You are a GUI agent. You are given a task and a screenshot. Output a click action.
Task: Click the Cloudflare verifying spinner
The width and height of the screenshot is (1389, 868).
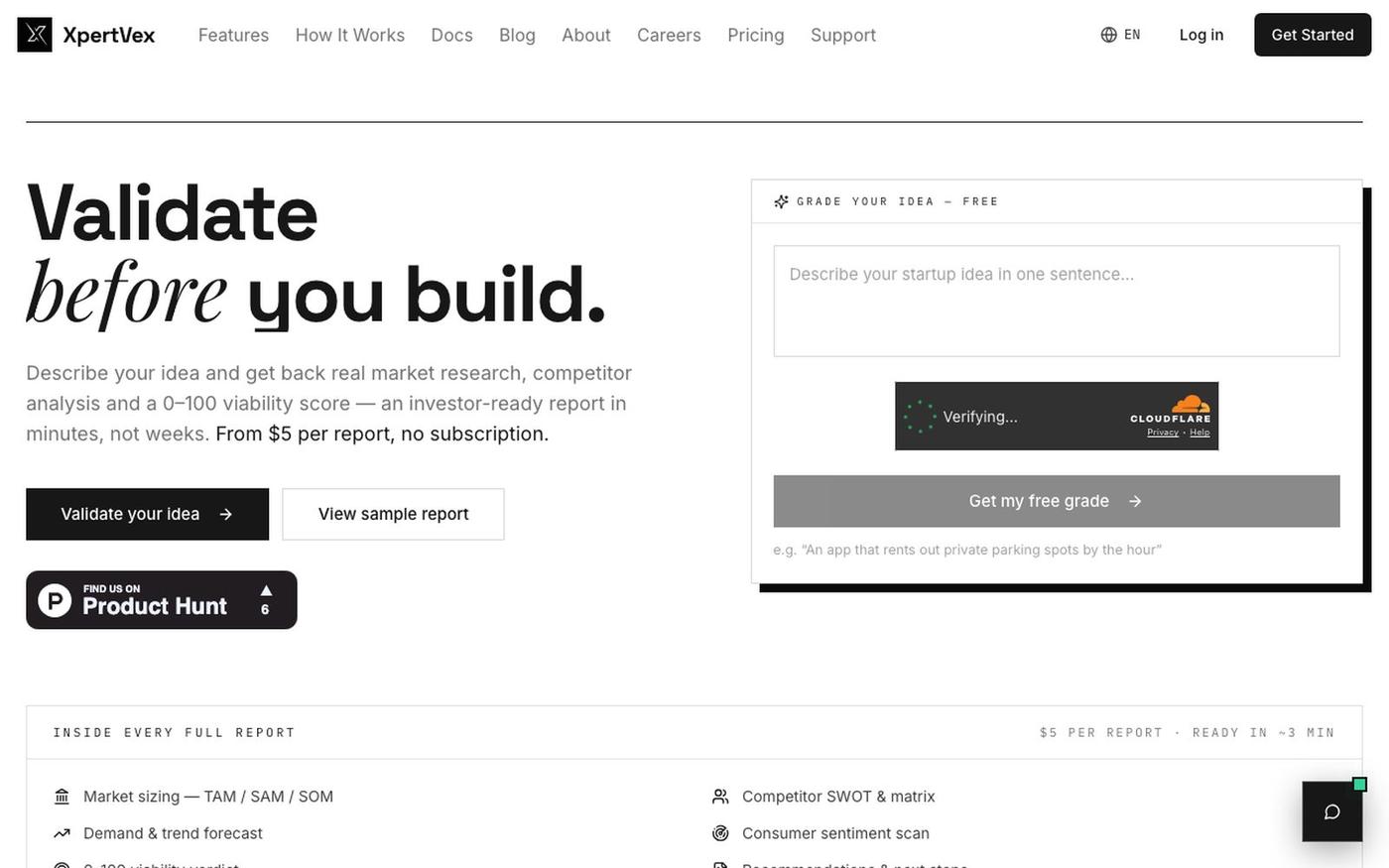point(920,417)
